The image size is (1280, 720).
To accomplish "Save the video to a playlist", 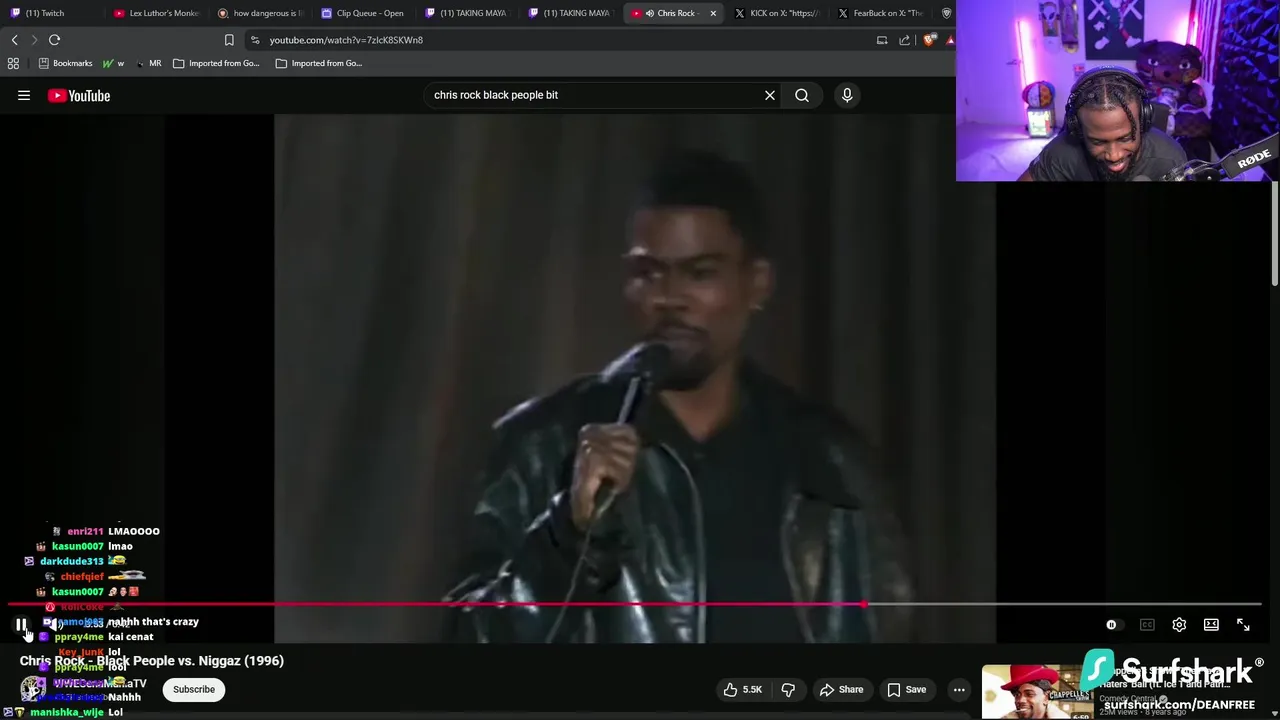I will [x=907, y=689].
